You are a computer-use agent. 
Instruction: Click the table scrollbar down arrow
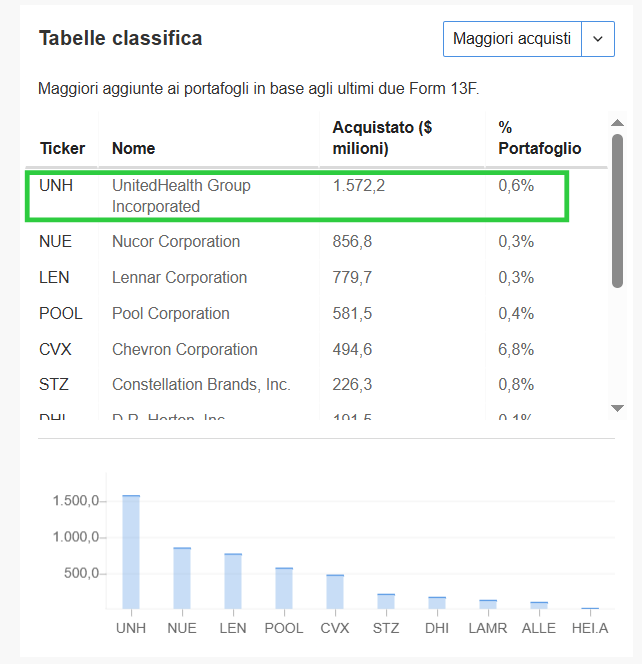pyautogui.click(x=617, y=408)
